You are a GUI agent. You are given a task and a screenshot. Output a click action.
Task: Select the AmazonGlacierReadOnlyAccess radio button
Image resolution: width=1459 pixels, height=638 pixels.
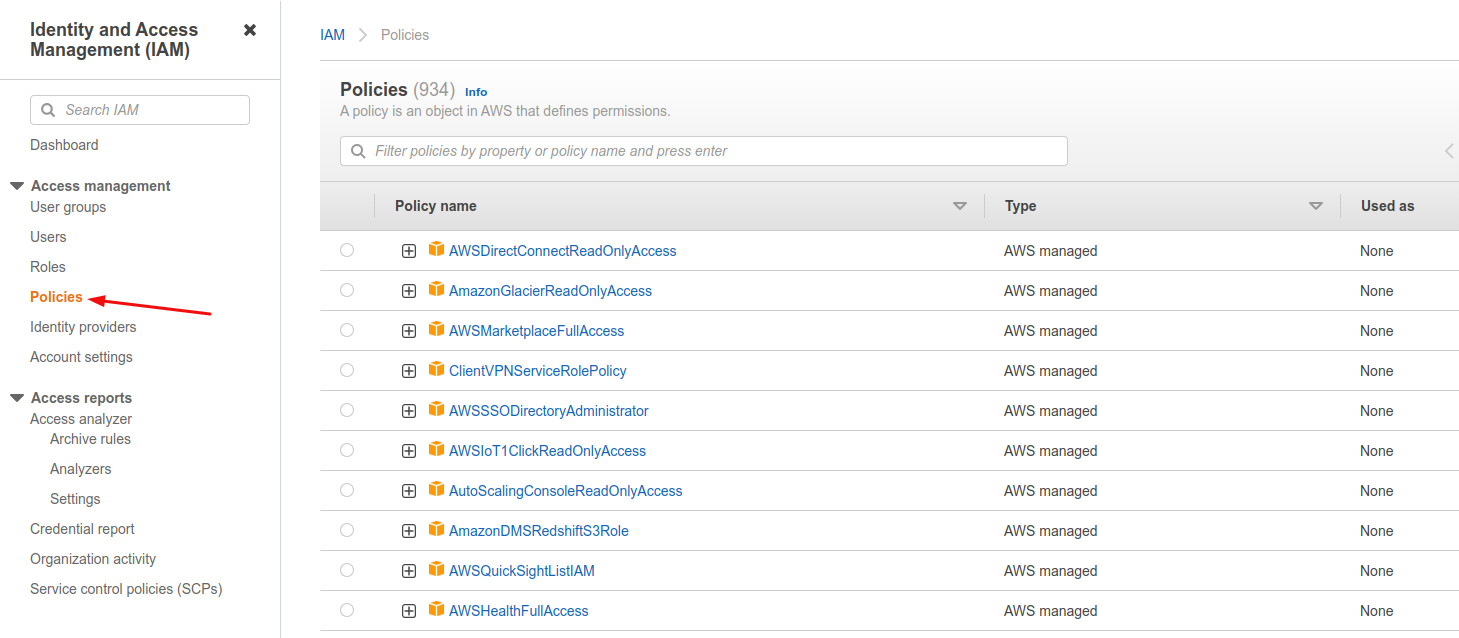347,290
